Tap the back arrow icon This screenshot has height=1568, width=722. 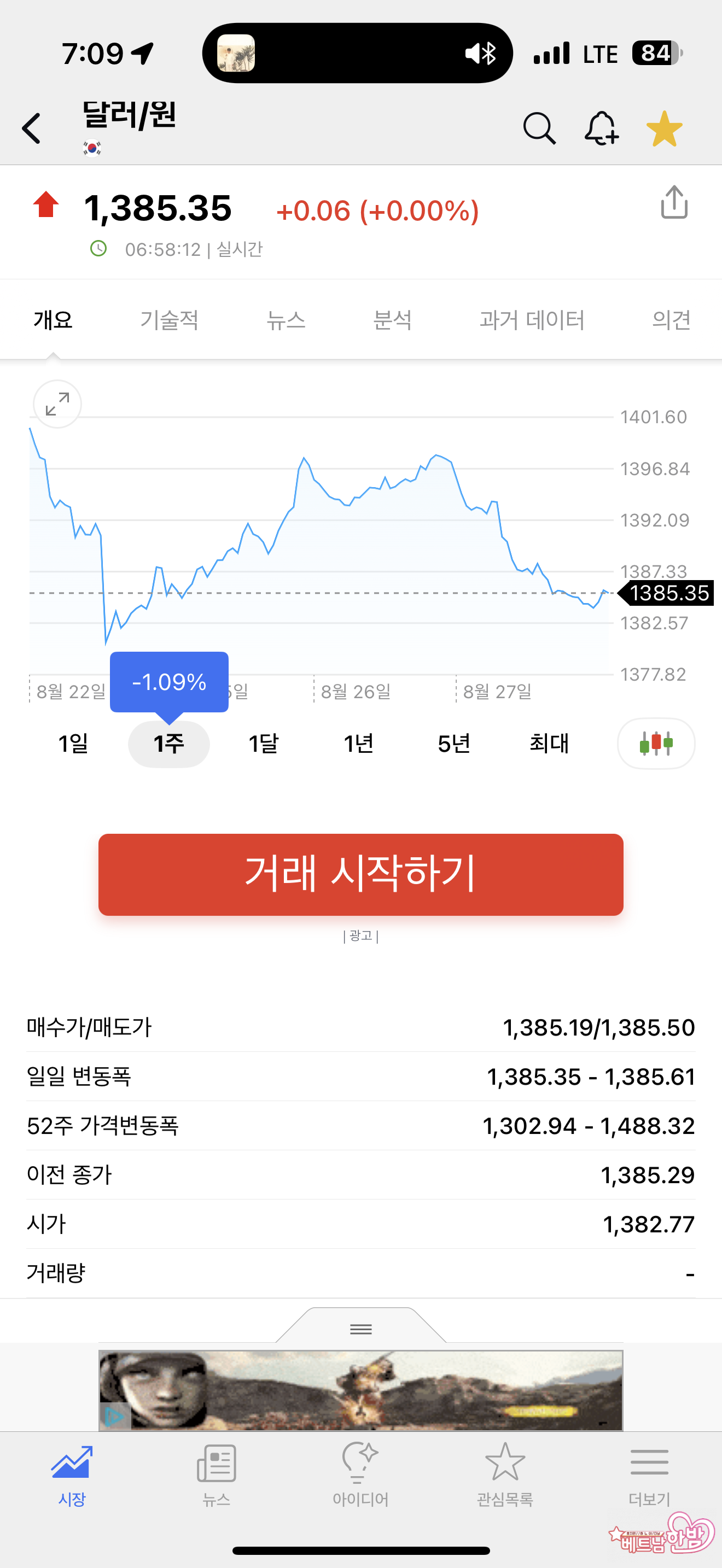pyautogui.click(x=32, y=128)
